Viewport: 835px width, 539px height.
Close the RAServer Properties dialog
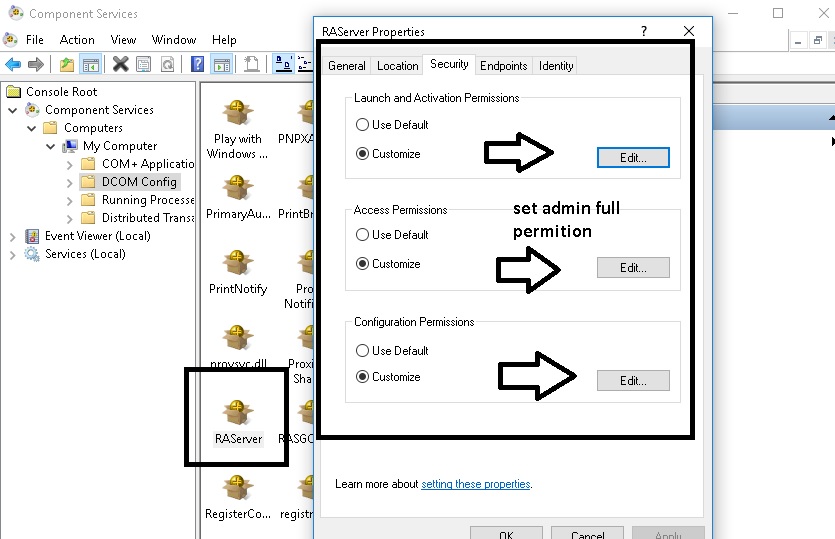[689, 31]
